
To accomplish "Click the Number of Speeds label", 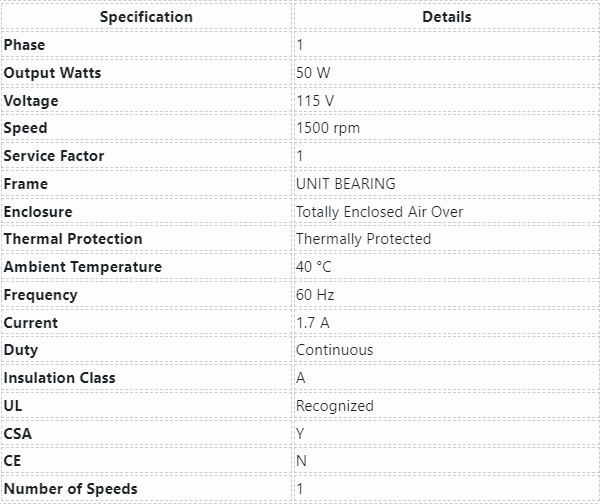I will 70,489.
